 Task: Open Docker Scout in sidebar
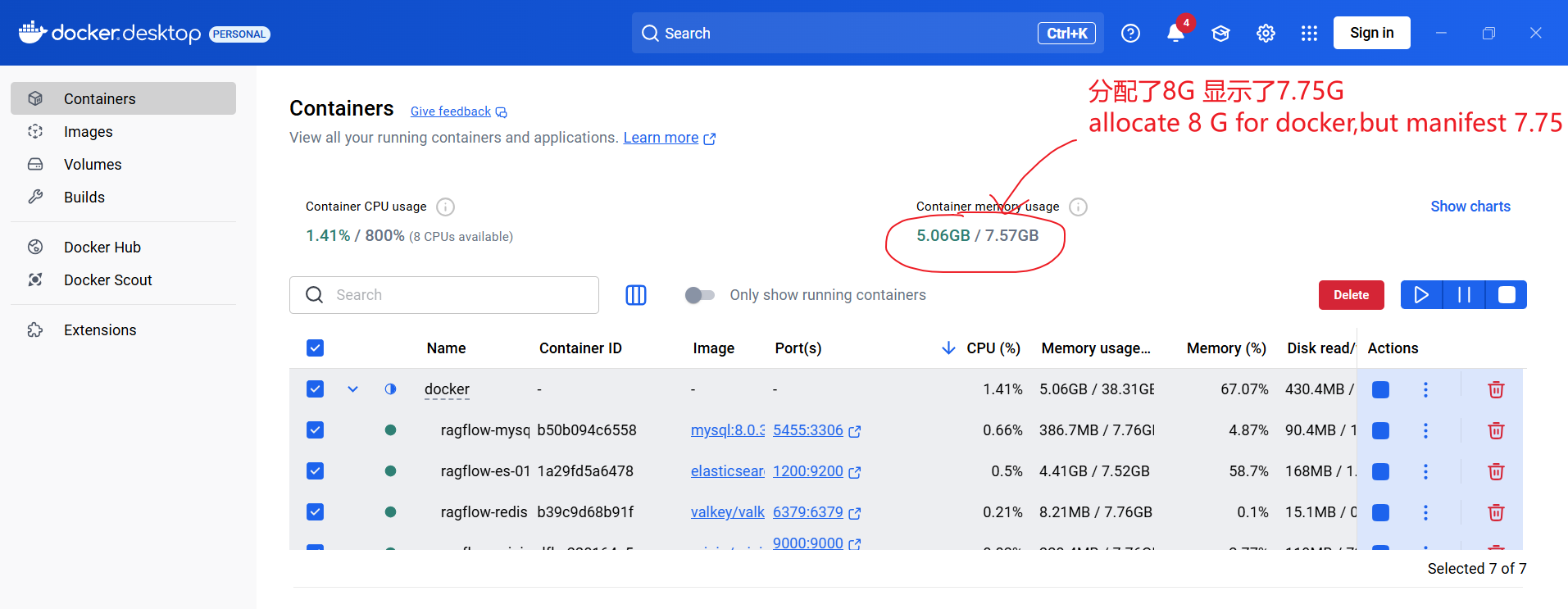(x=123, y=280)
